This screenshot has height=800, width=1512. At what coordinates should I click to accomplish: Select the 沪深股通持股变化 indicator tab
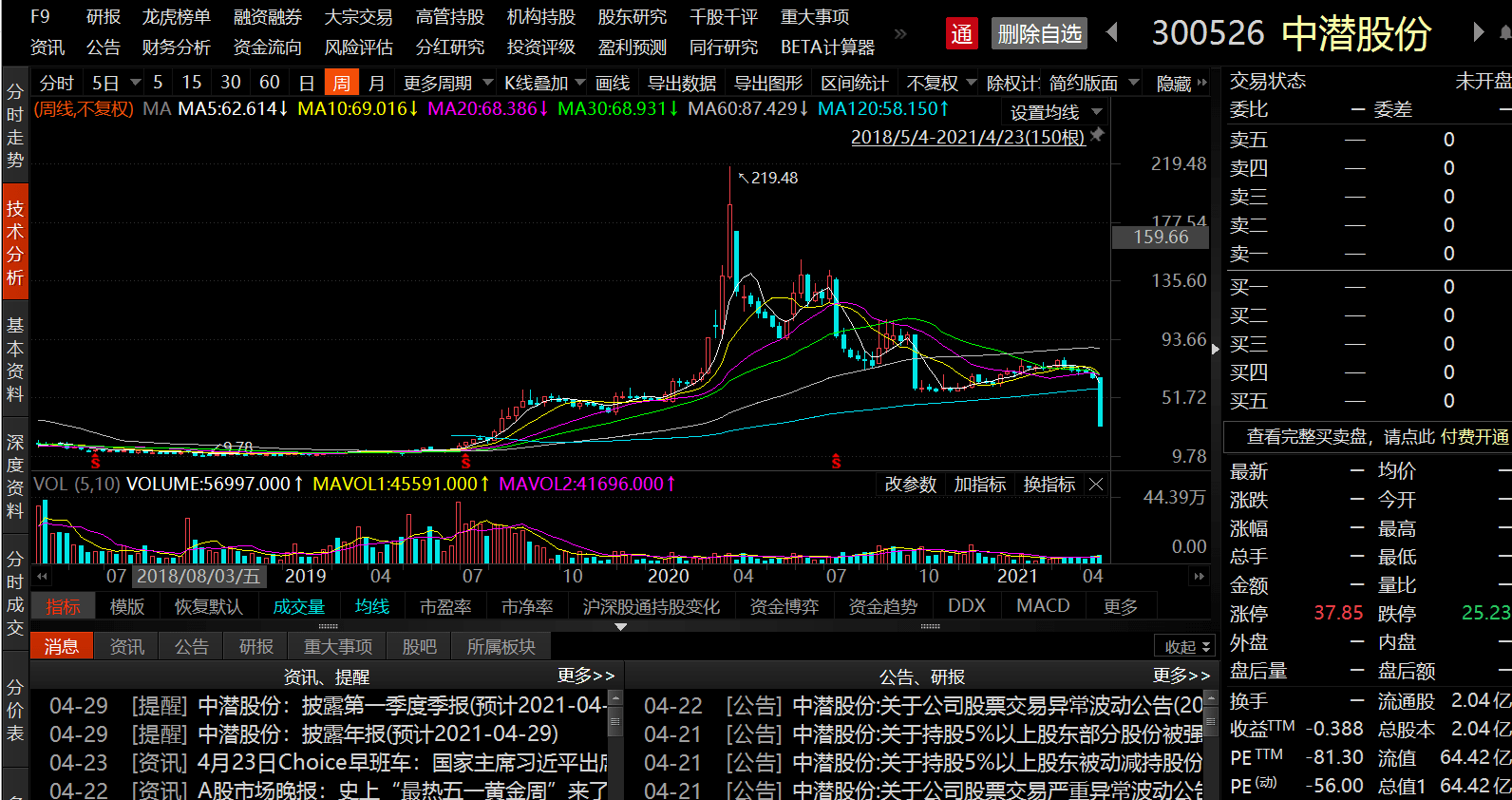click(652, 606)
